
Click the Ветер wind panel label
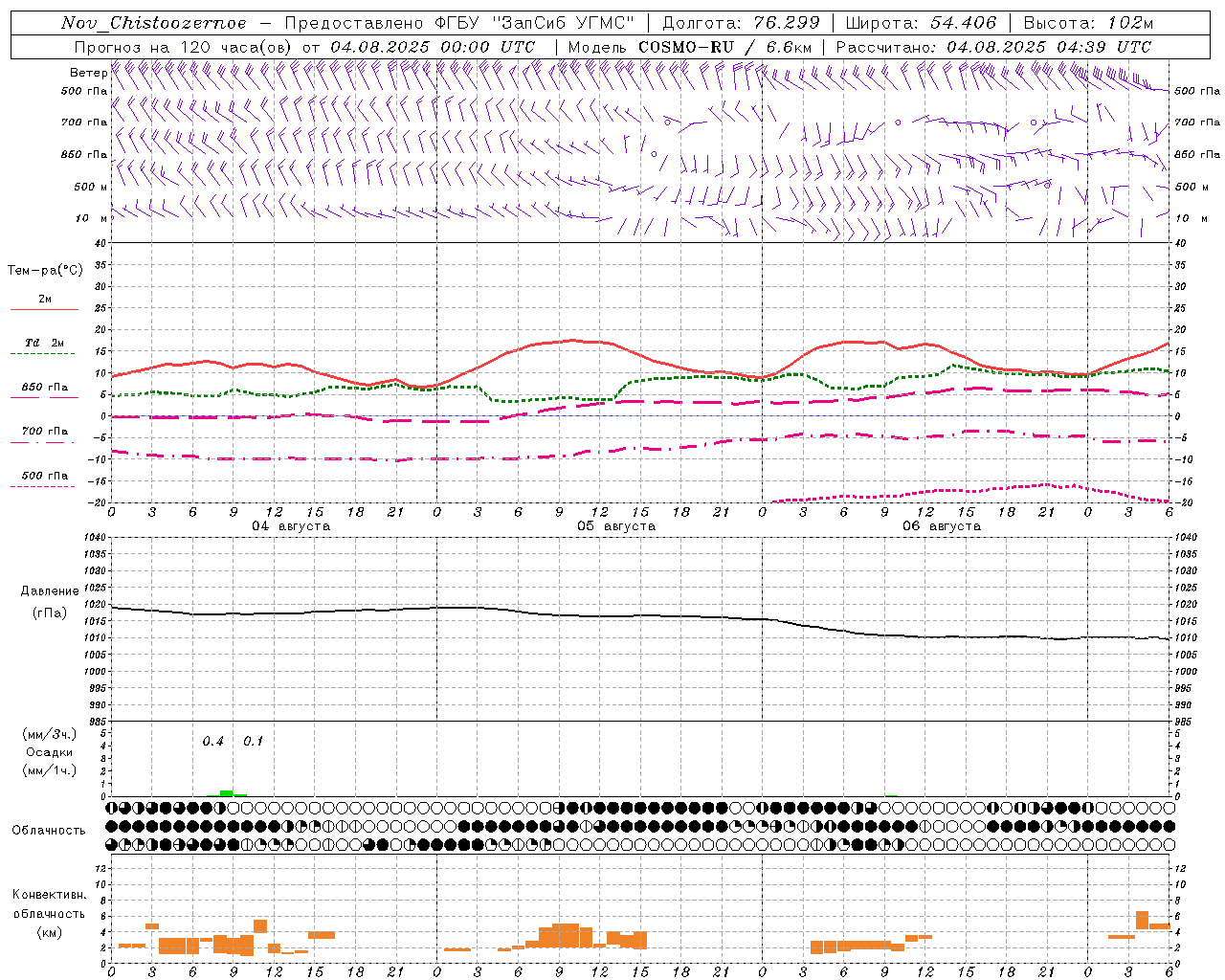[88, 73]
